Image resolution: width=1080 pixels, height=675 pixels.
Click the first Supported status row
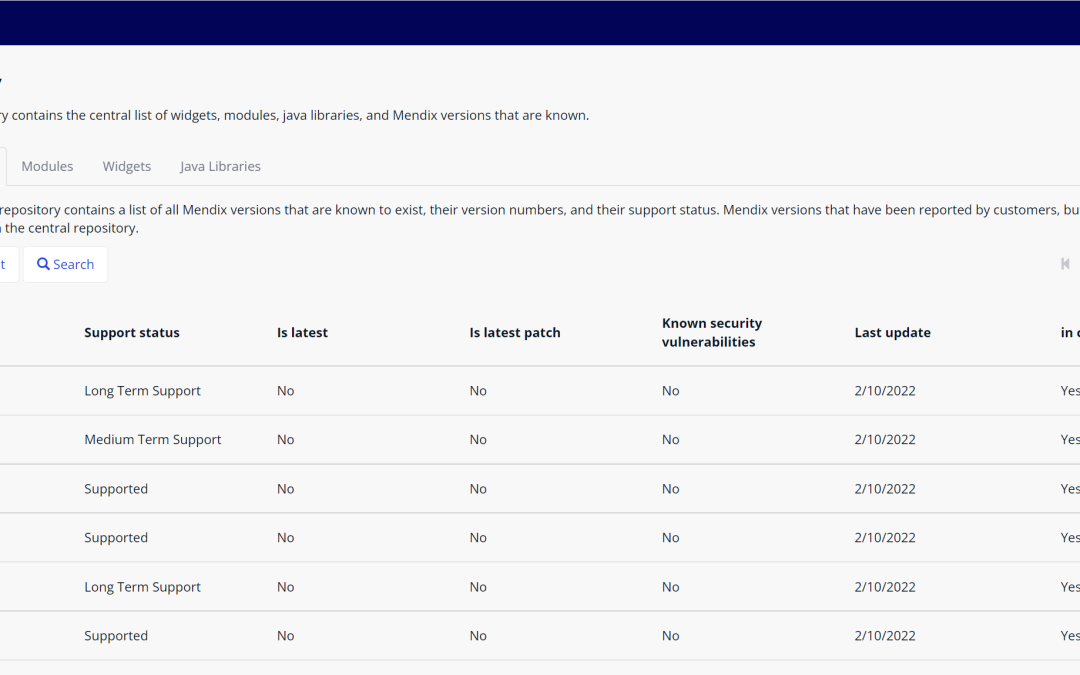point(116,489)
